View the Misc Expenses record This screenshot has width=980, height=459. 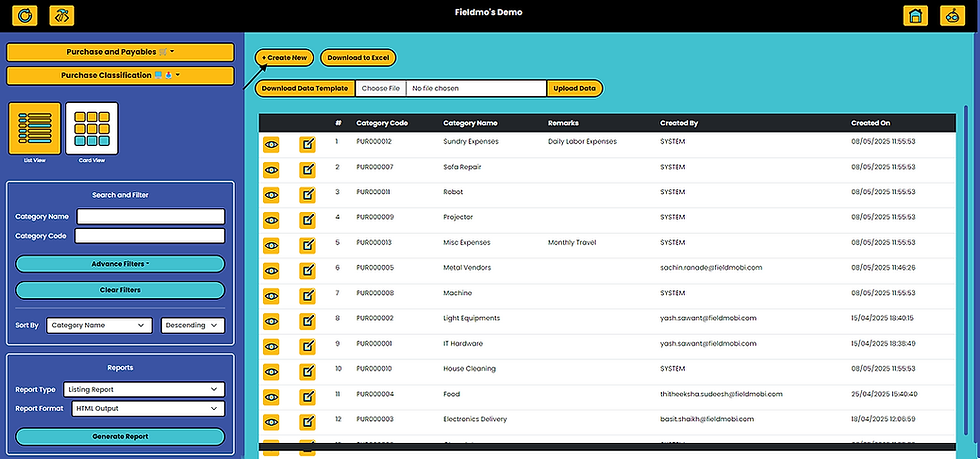pos(271,245)
